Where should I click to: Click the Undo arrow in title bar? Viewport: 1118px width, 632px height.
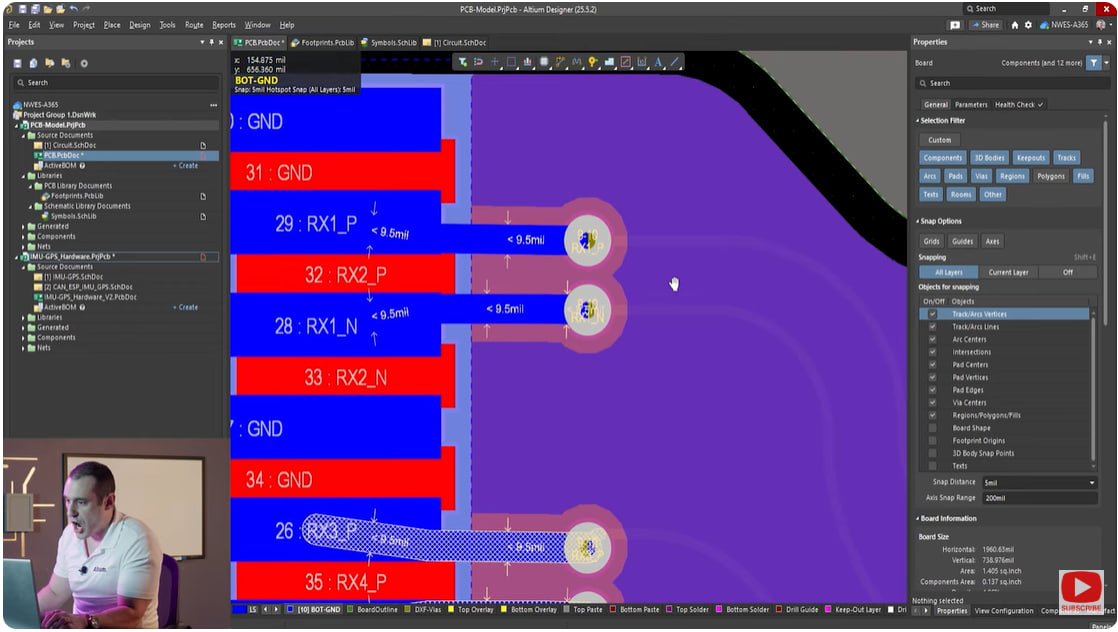(73, 9)
